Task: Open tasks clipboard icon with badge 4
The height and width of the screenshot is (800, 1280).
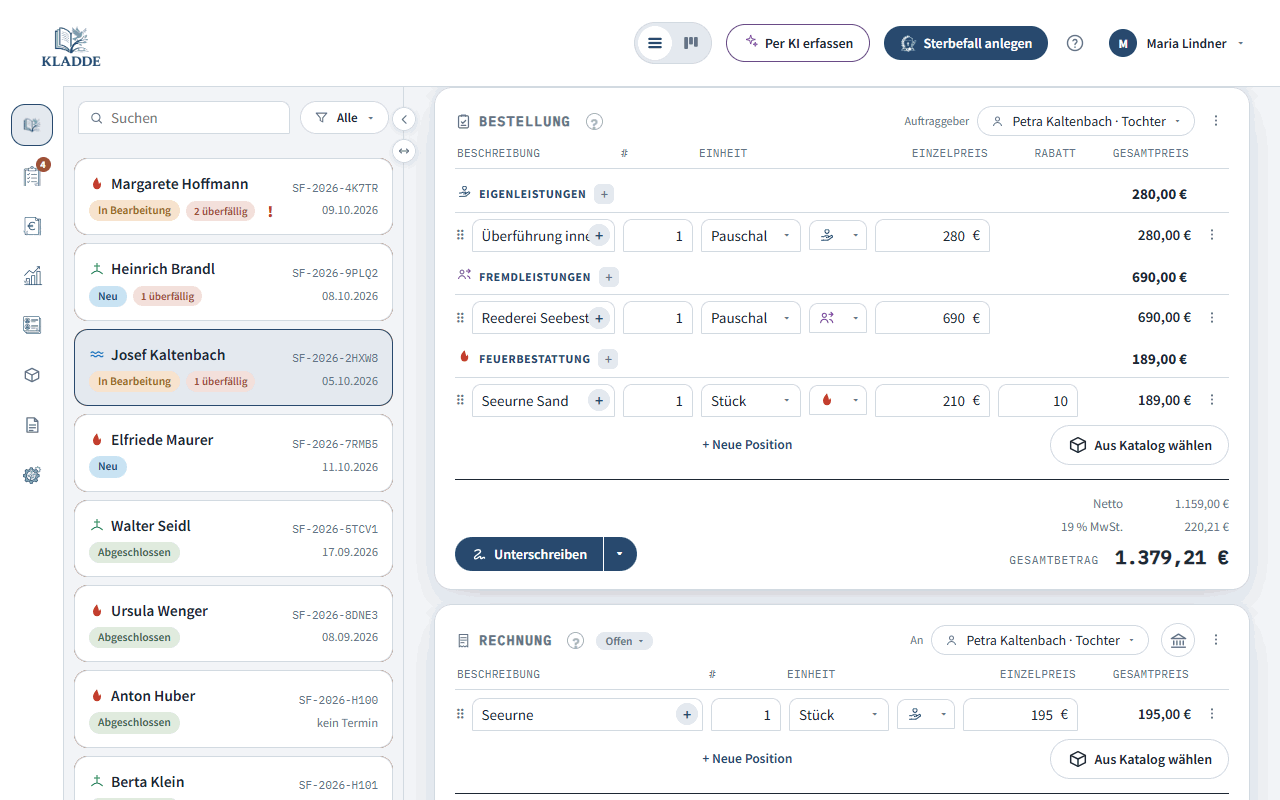Action: (32, 176)
